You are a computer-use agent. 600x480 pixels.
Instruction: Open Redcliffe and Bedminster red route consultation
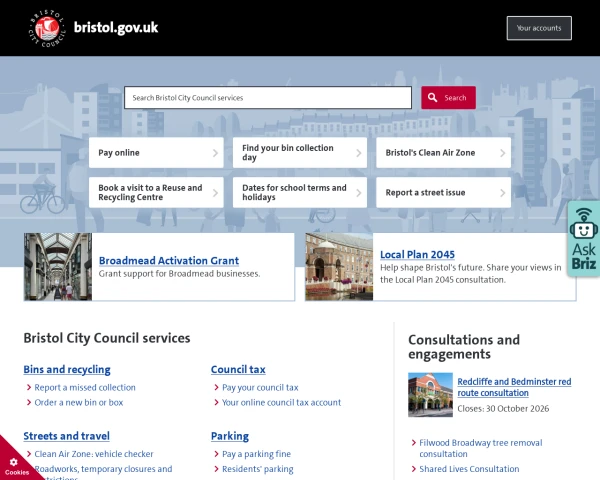pyautogui.click(x=514, y=387)
